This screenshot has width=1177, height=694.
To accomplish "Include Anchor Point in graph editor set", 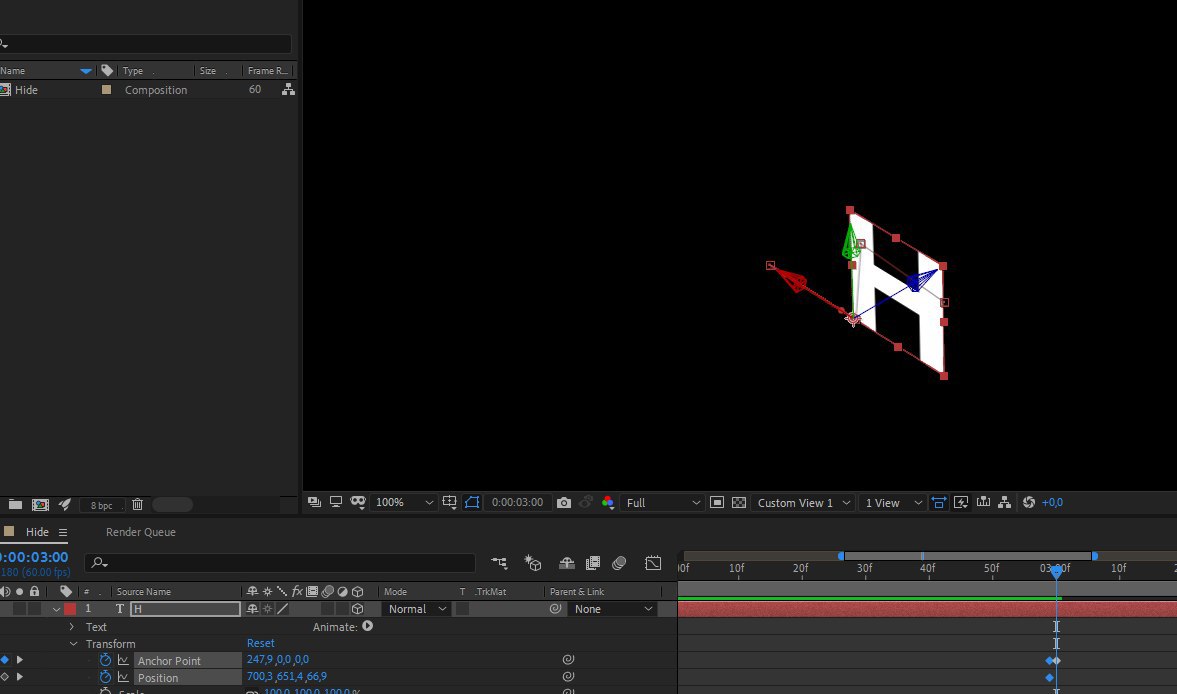I will tap(123, 659).
